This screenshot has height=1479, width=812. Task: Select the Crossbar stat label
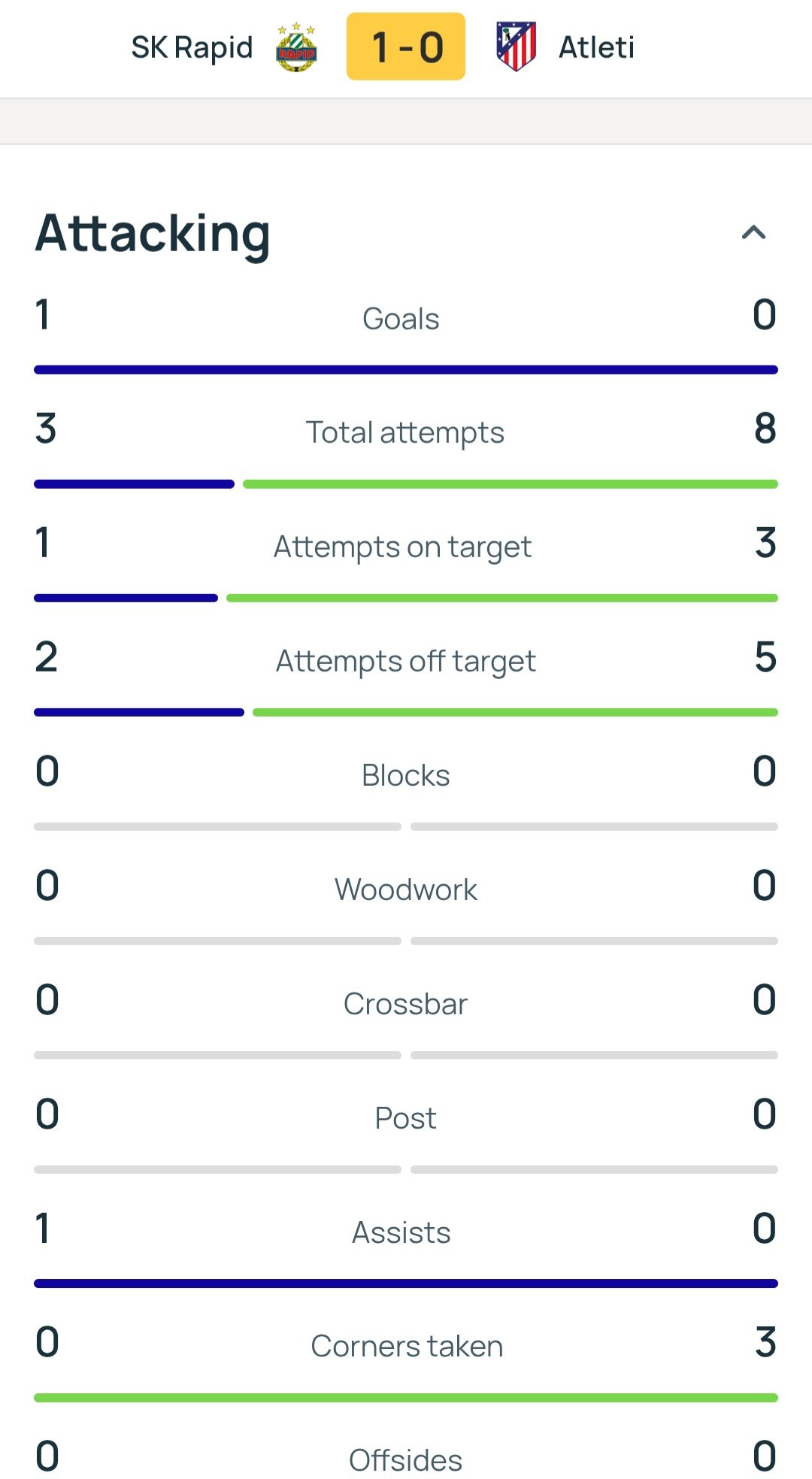coord(406,1005)
